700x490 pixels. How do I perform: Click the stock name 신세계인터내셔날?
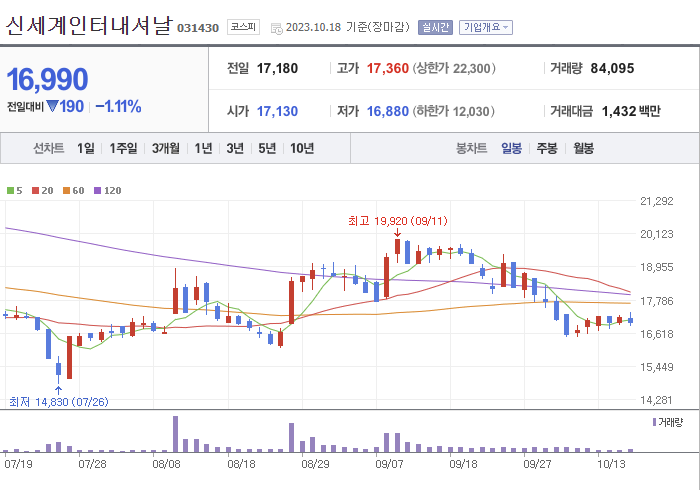pos(88,25)
